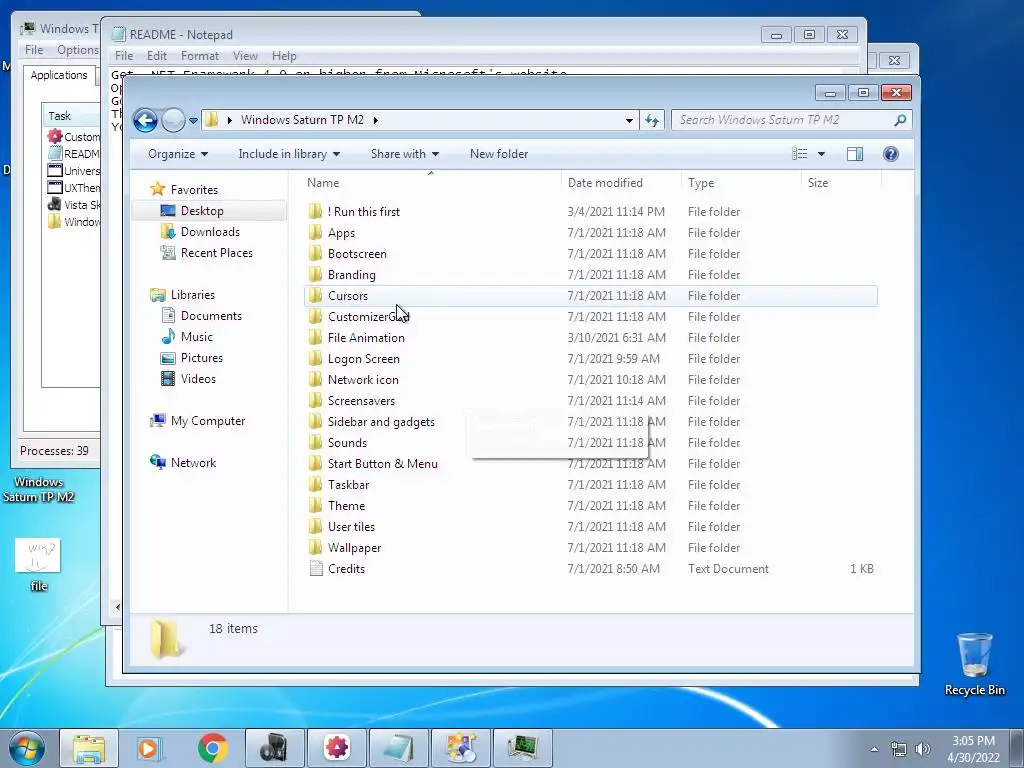Select the Screensavers folder icon
1024x768 pixels.
pyautogui.click(x=315, y=400)
